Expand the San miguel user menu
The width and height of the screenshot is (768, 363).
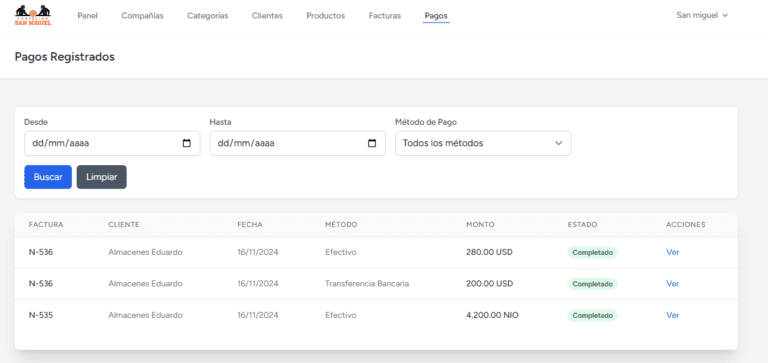[702, 15]
